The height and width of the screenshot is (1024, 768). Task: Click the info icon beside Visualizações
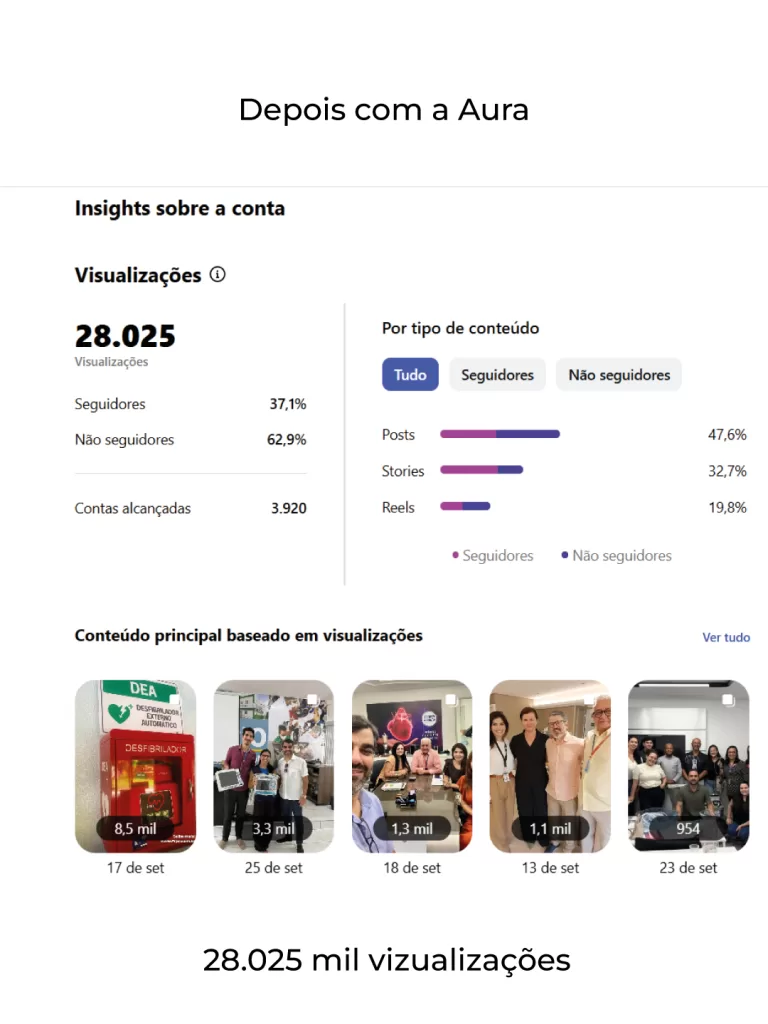pyautogui.click(x=218, y=275)
